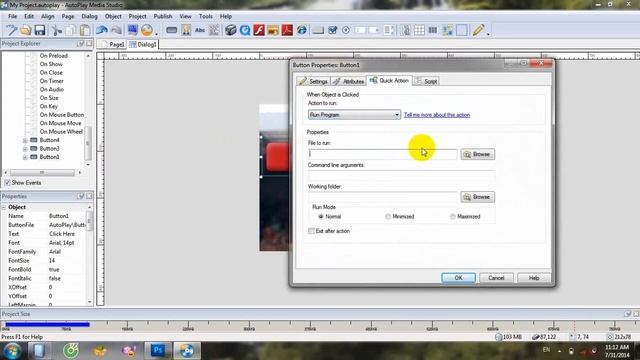Click the blue Undo arrow icon
The height and width of the screenshot is (360, 640).
coord(102,30)
